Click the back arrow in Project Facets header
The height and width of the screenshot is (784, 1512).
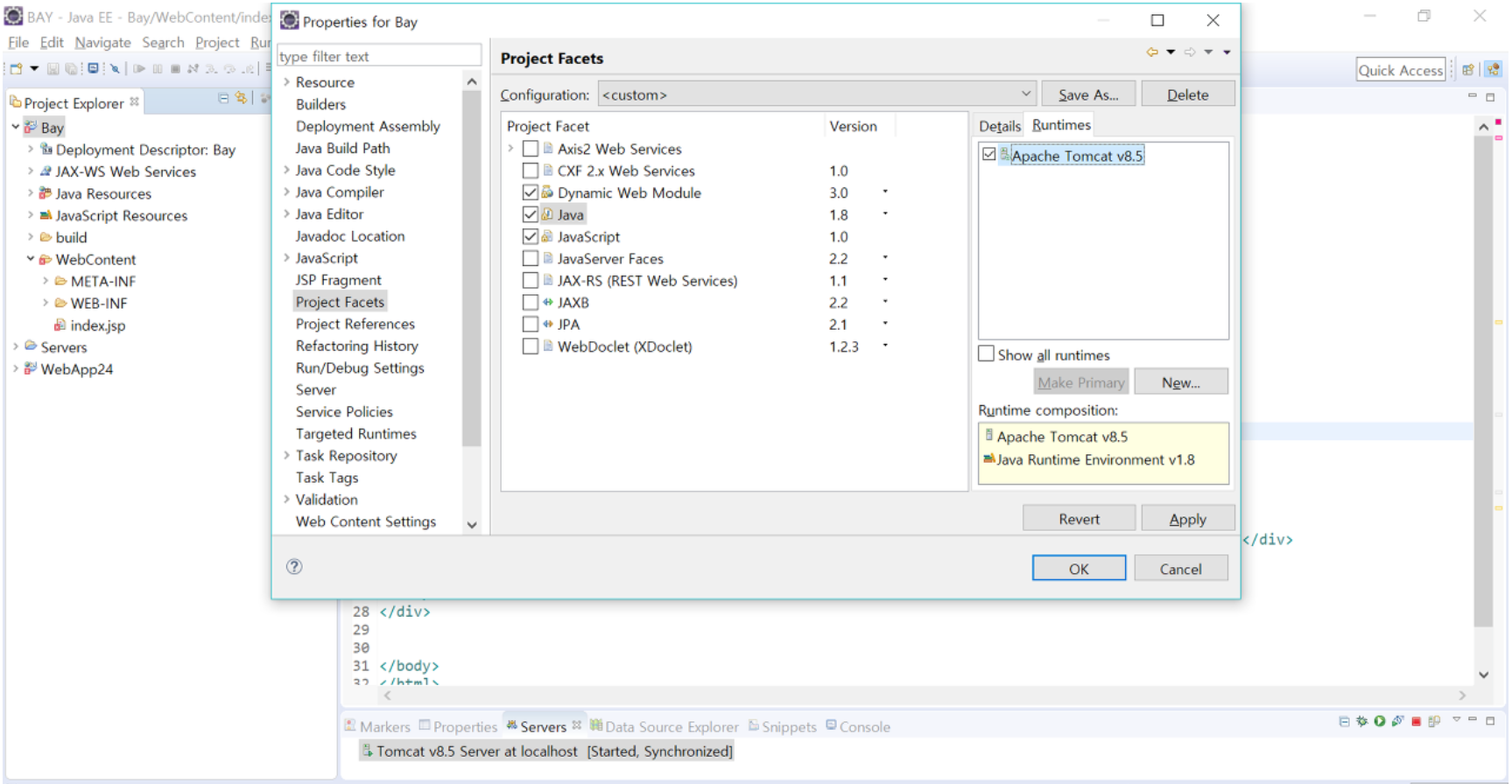[1152, 52]
